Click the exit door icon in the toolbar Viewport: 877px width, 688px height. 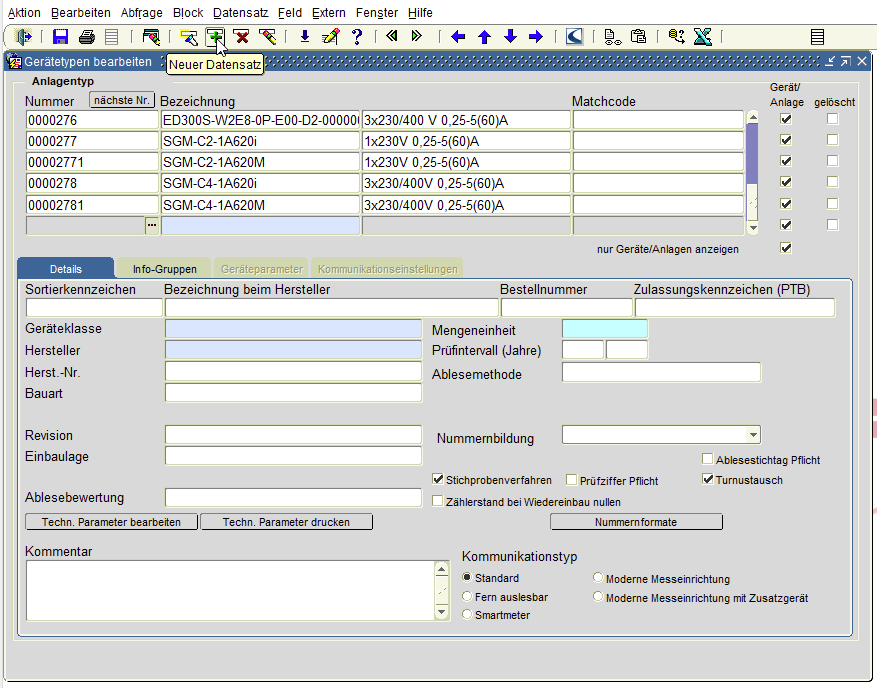point(24,37)
